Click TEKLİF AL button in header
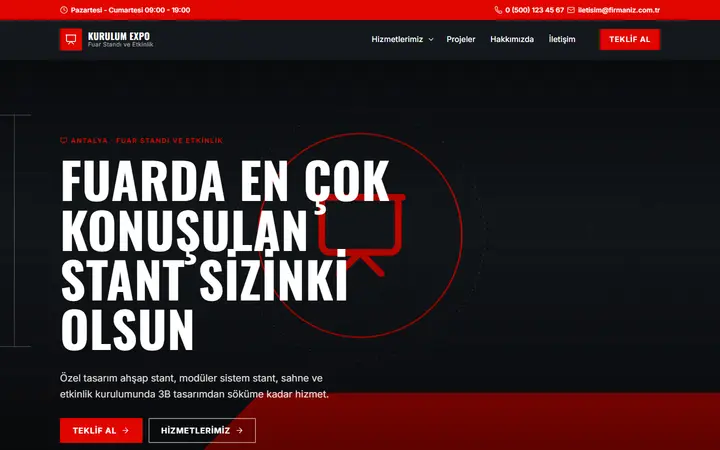Viewport: 720px width, 450px height. click(x=630, y=39)
